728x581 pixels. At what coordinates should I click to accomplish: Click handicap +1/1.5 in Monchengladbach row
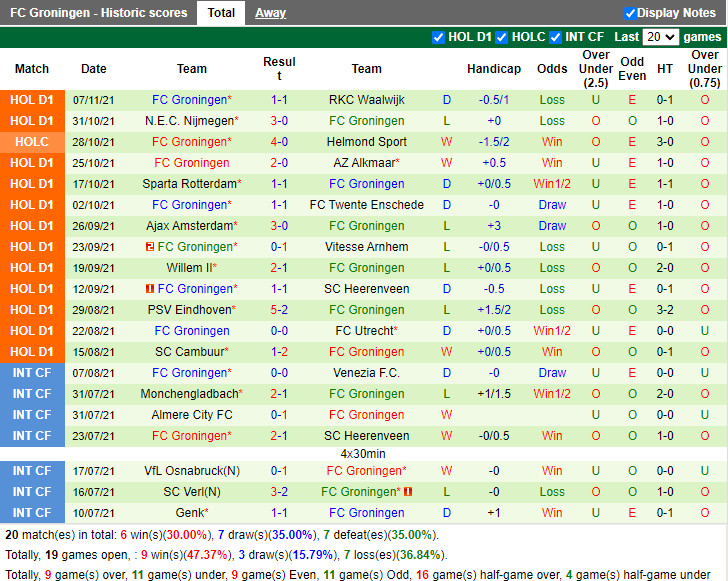coord(494,393)
